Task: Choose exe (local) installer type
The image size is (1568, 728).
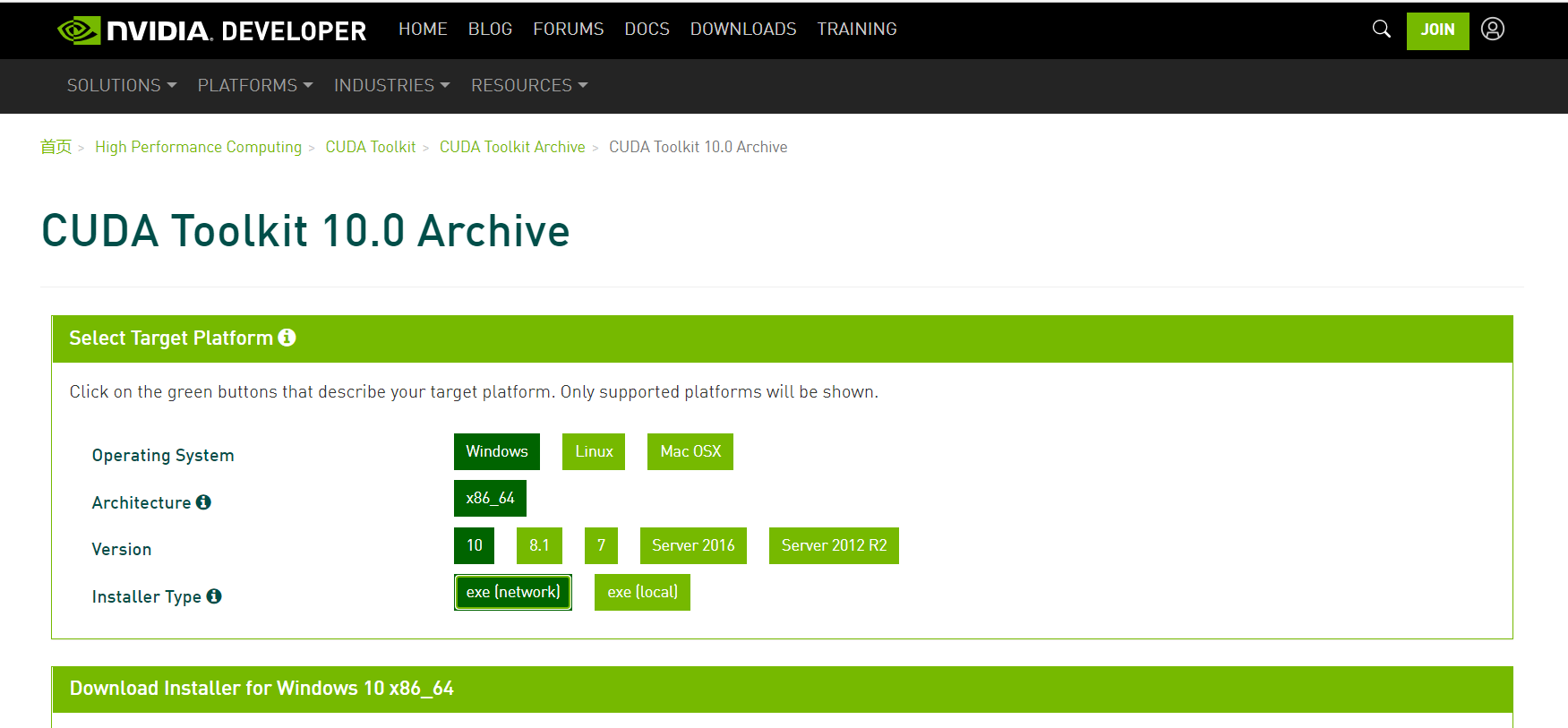Action: 642,592
